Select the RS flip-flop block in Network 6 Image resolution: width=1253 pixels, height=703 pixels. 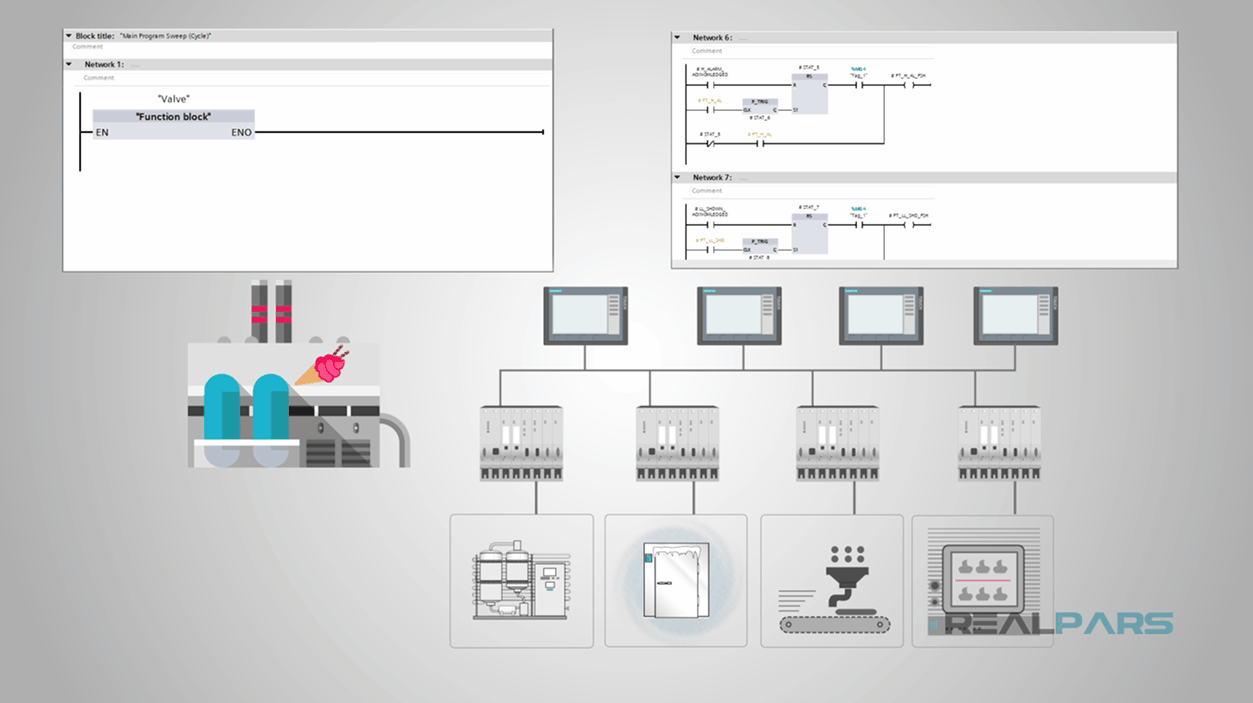(x=810, y=92)
